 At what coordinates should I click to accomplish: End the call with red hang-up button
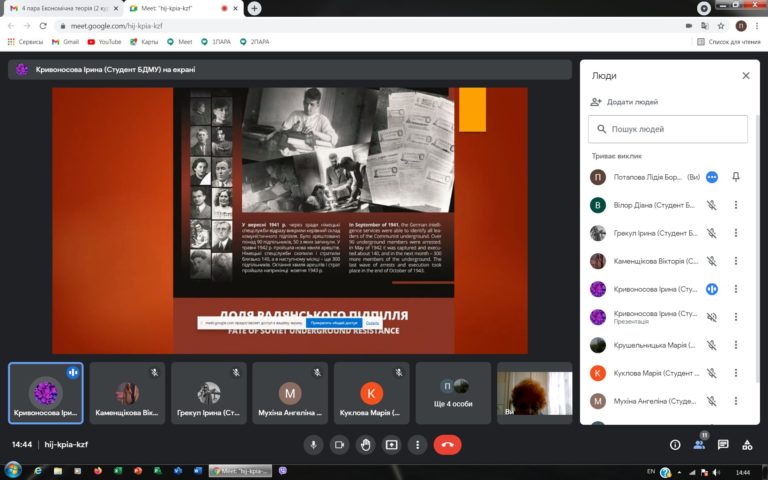(x=447, y=445)
